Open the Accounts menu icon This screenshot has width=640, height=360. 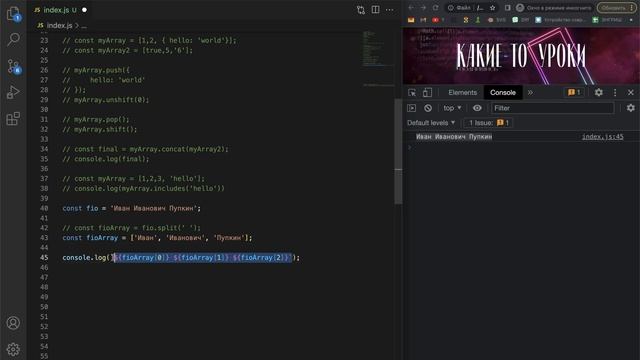click(13, 323)
